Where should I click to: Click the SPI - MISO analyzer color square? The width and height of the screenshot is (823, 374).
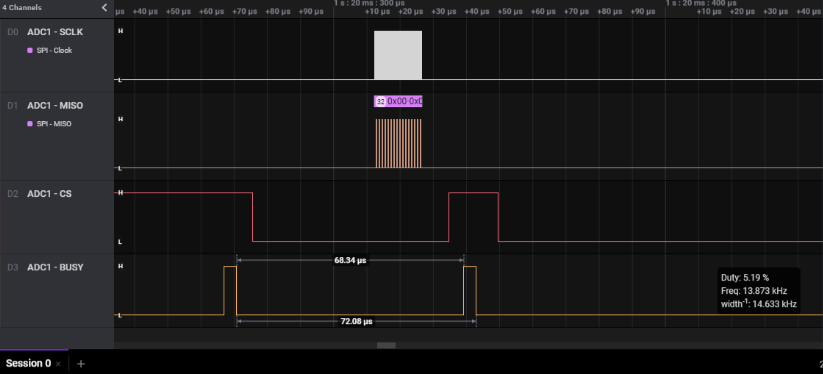pos(30,124)
